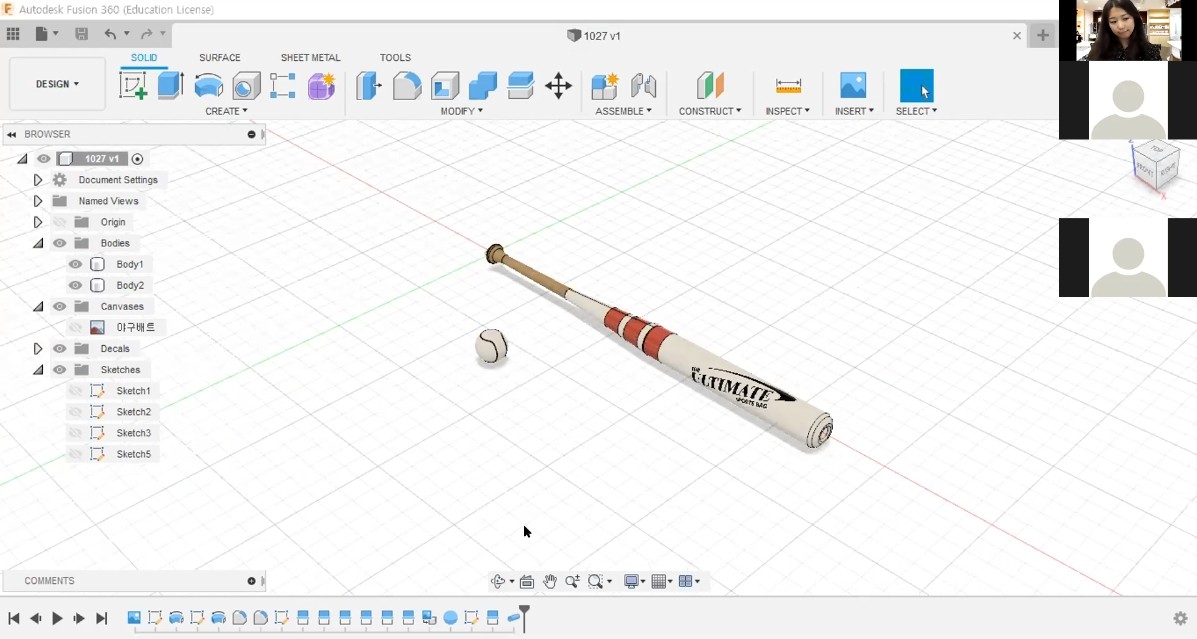Select the Rectangular Pattern tool
This screenshot has height=639, width=1197.
pos(282,86)
